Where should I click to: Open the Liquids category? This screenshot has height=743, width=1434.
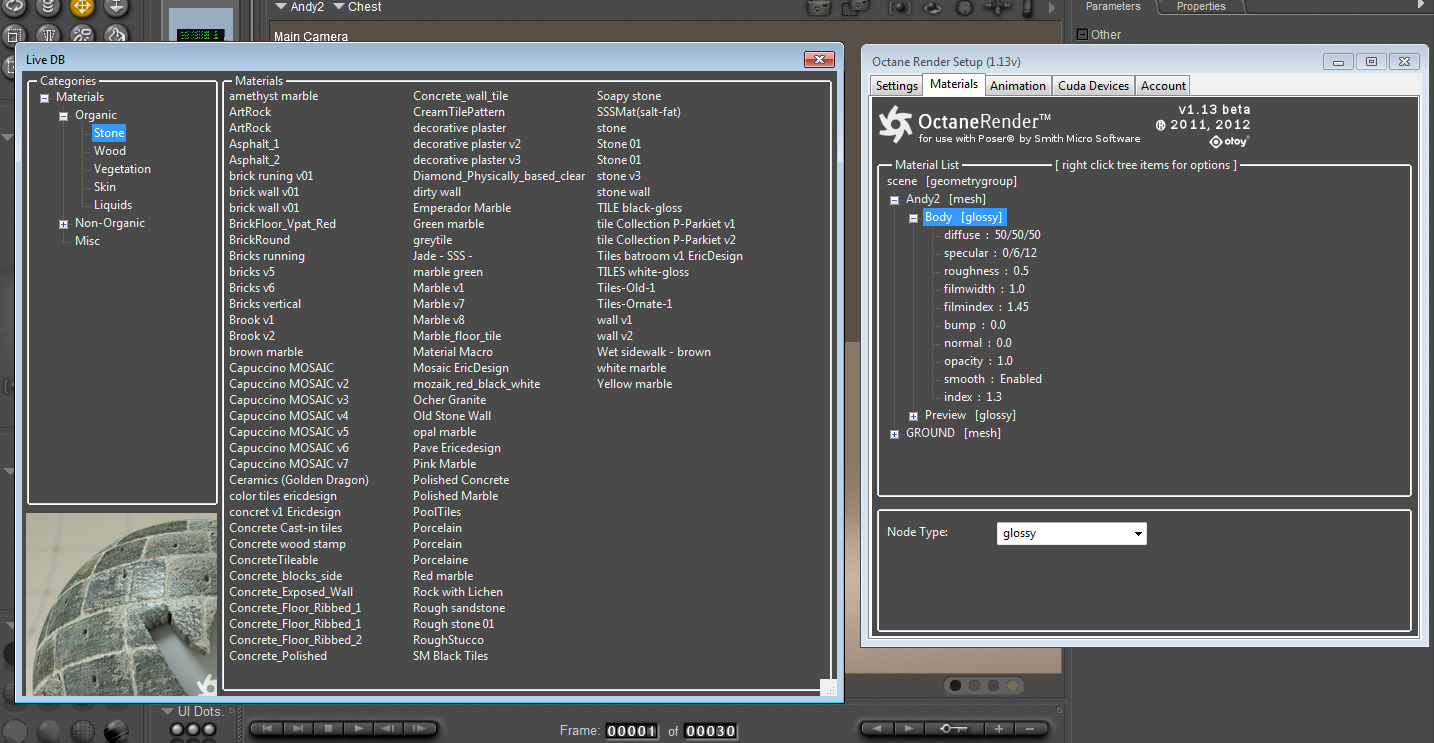click(x=113, y=205)
